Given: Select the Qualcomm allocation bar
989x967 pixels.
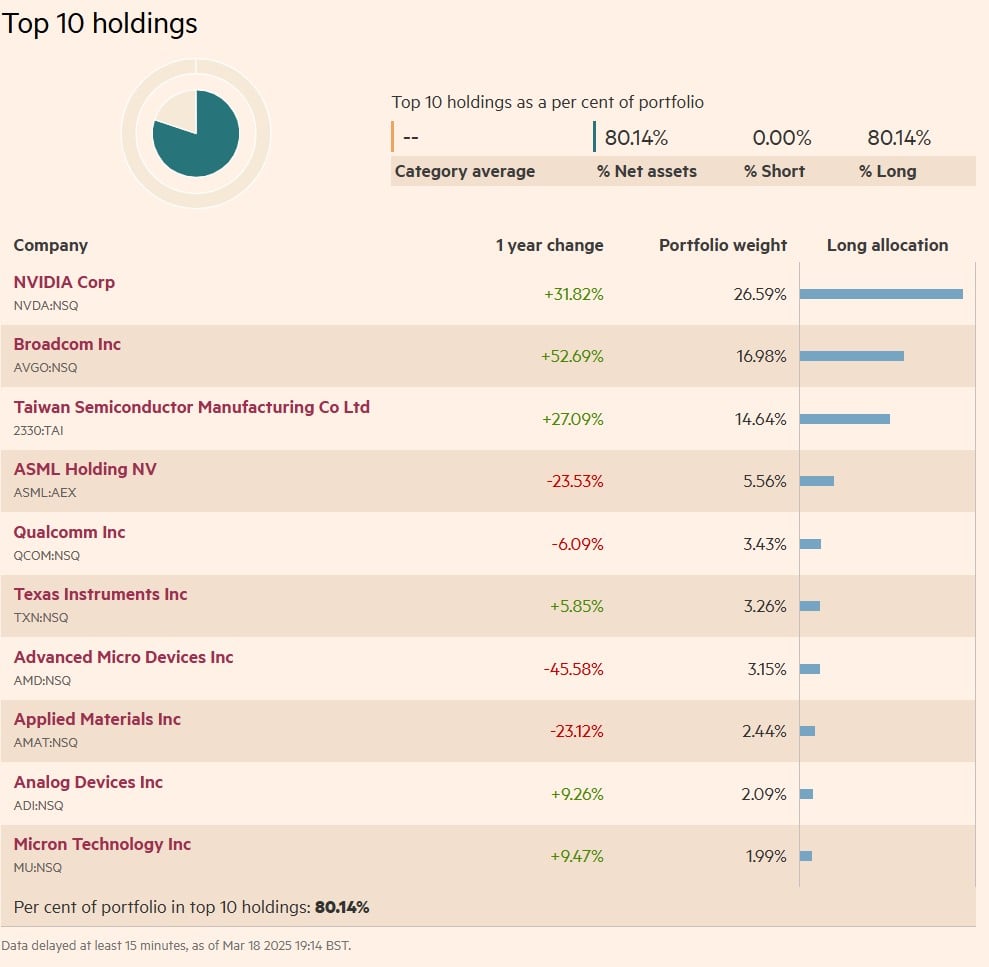Looking at the screenshot, I should (810, 544).
